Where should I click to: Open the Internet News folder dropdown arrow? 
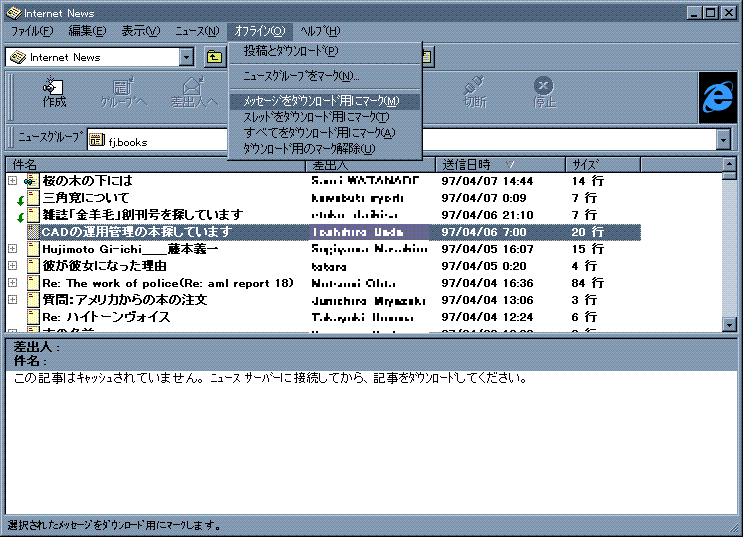pyautogui.click(x=187, y=57)
